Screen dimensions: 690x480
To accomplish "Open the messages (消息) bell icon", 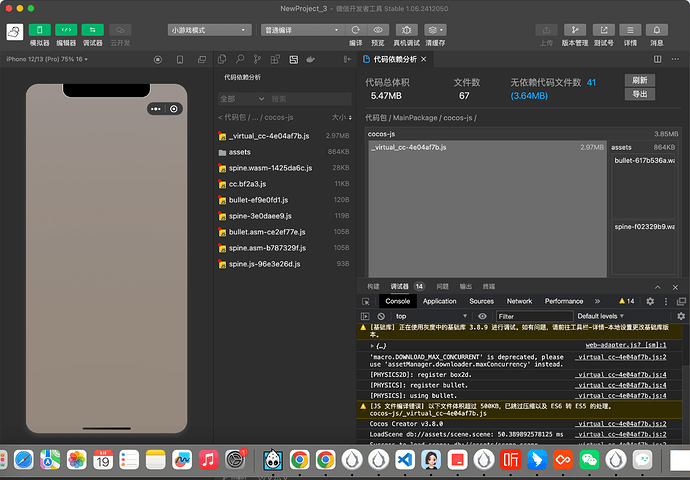I will pos(657,30).
